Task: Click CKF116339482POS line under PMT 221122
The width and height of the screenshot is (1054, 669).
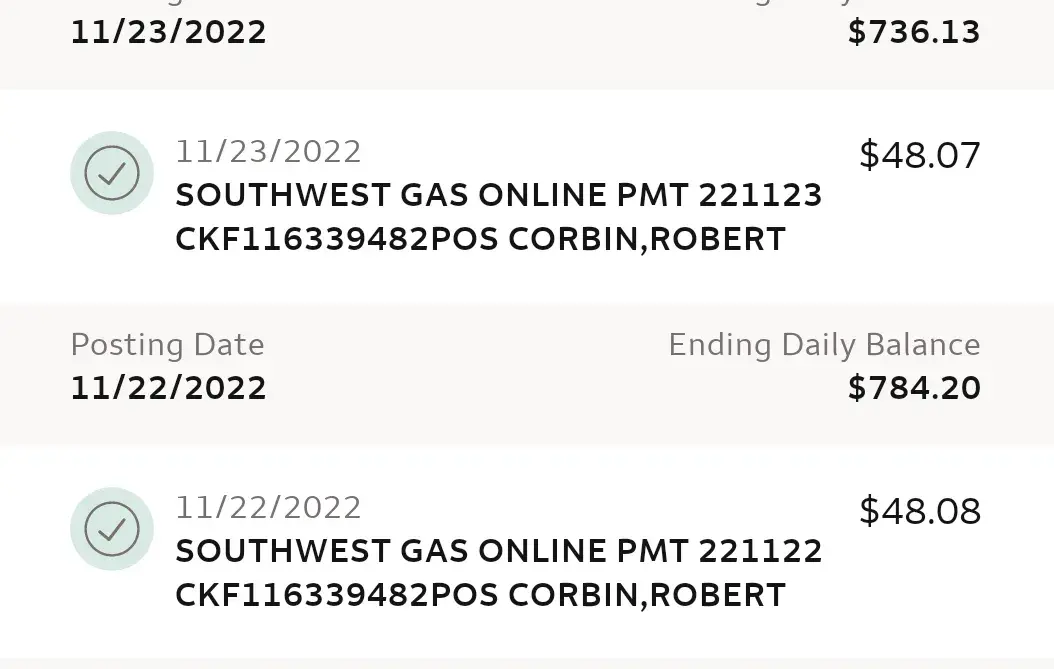Action: click(337, 596)
